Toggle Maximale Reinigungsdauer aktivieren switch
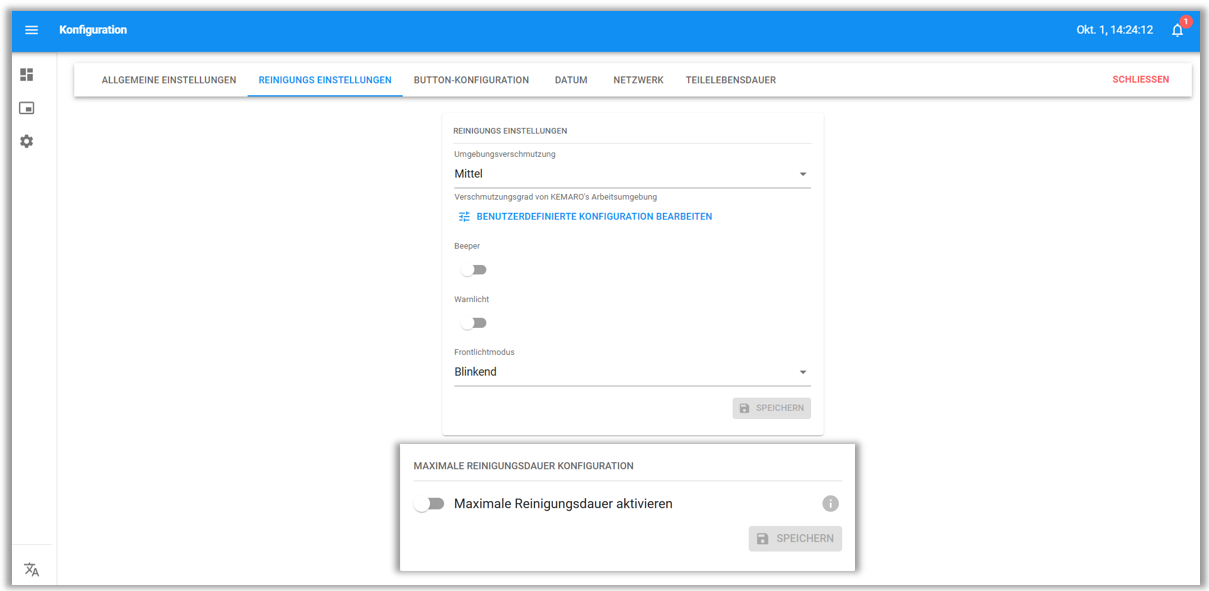 click(429, 504)
